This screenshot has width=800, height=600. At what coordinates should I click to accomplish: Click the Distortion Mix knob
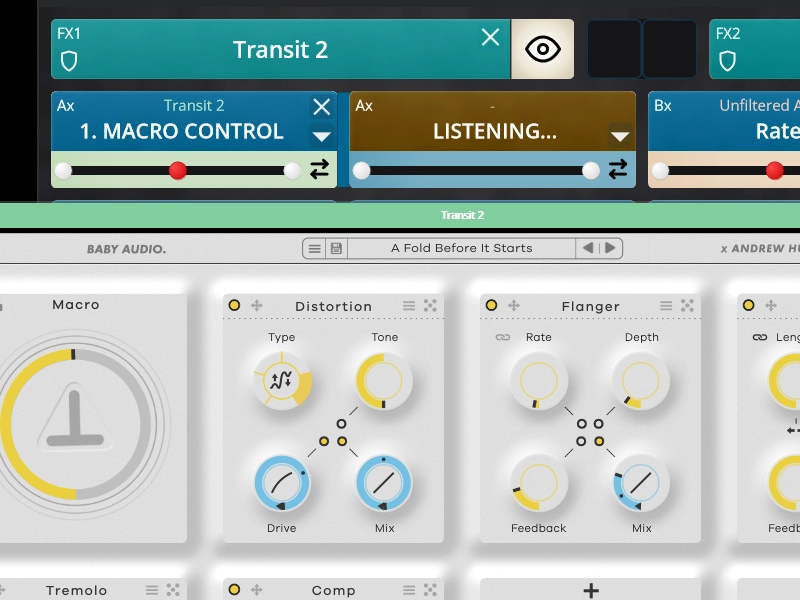pyautogui.click(x=384, y=482)
